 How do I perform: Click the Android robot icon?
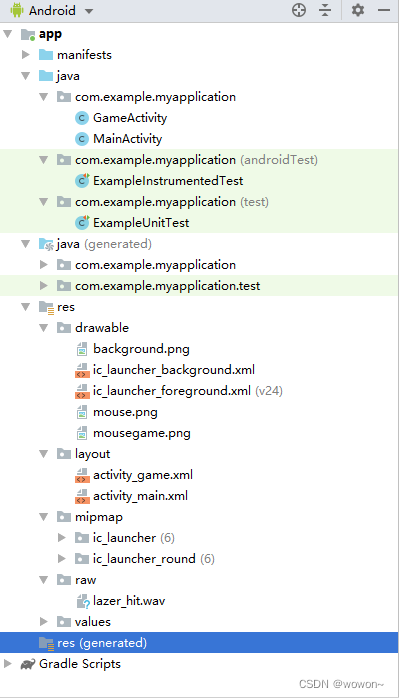coord(17,10)
